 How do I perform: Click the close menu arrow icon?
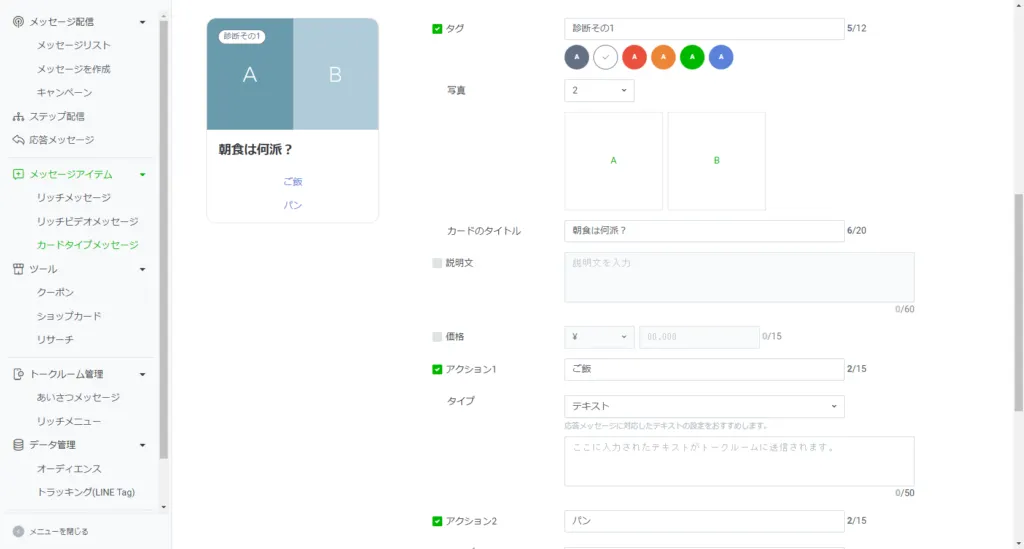18,531
